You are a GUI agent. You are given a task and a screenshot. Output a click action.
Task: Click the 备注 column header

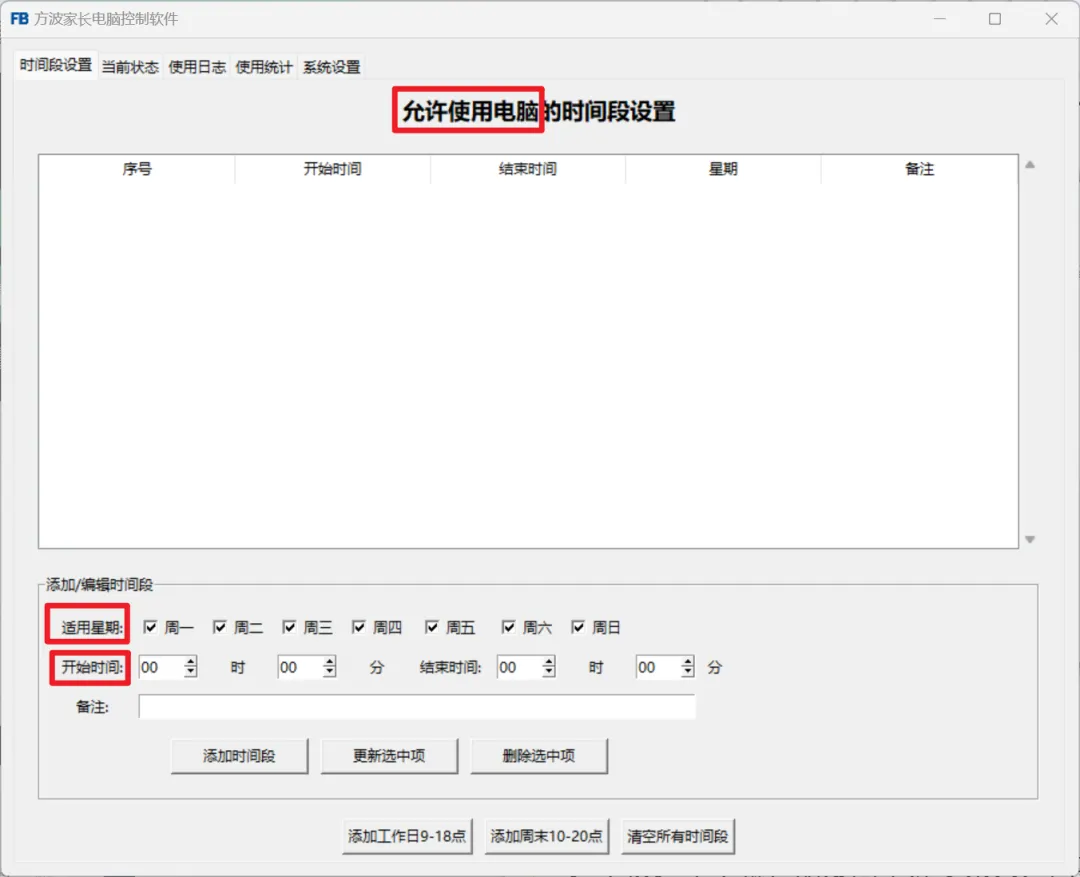pos(920,169)
